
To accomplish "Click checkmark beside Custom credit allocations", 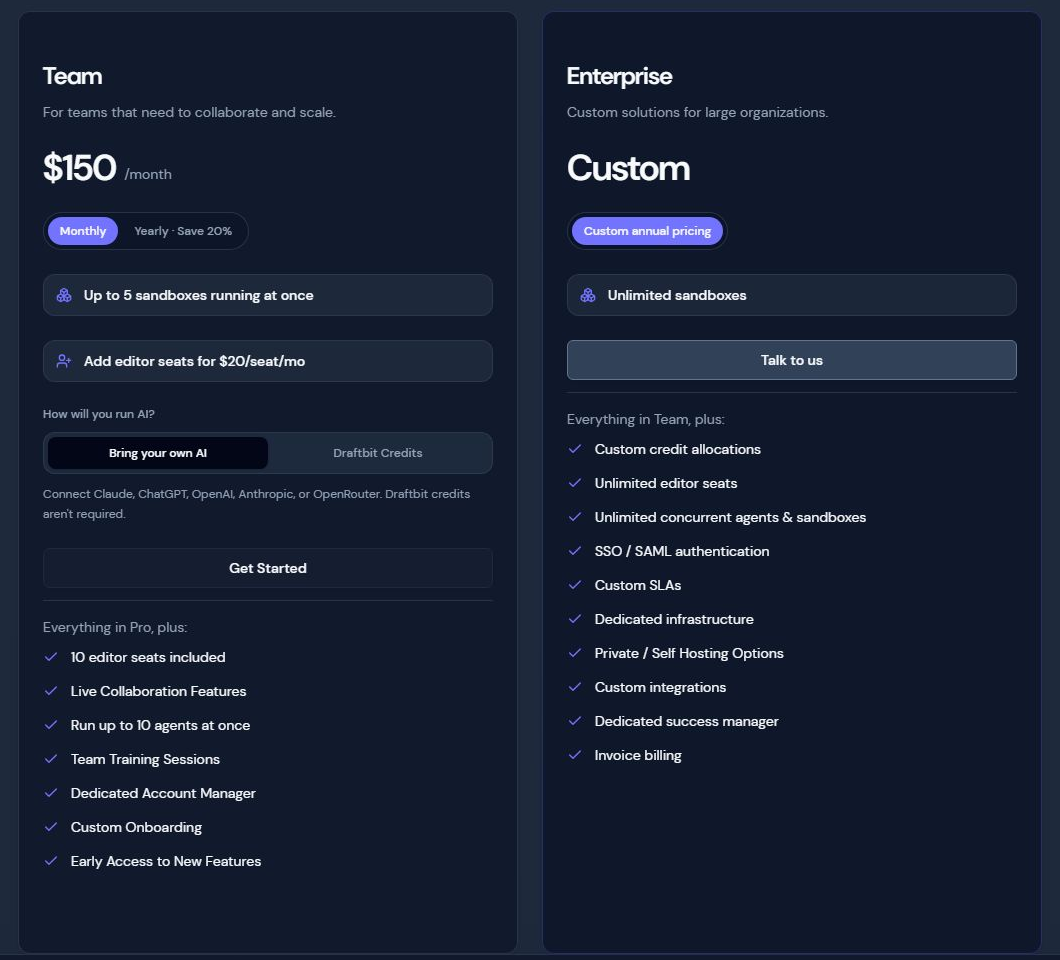I will point(575,449).
